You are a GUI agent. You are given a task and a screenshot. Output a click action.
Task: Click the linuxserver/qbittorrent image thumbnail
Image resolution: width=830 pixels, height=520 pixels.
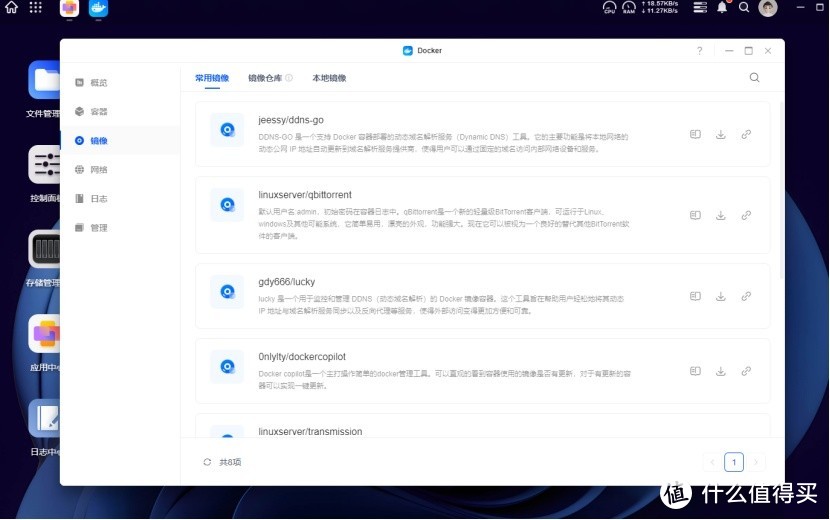(x=228, y=204)
